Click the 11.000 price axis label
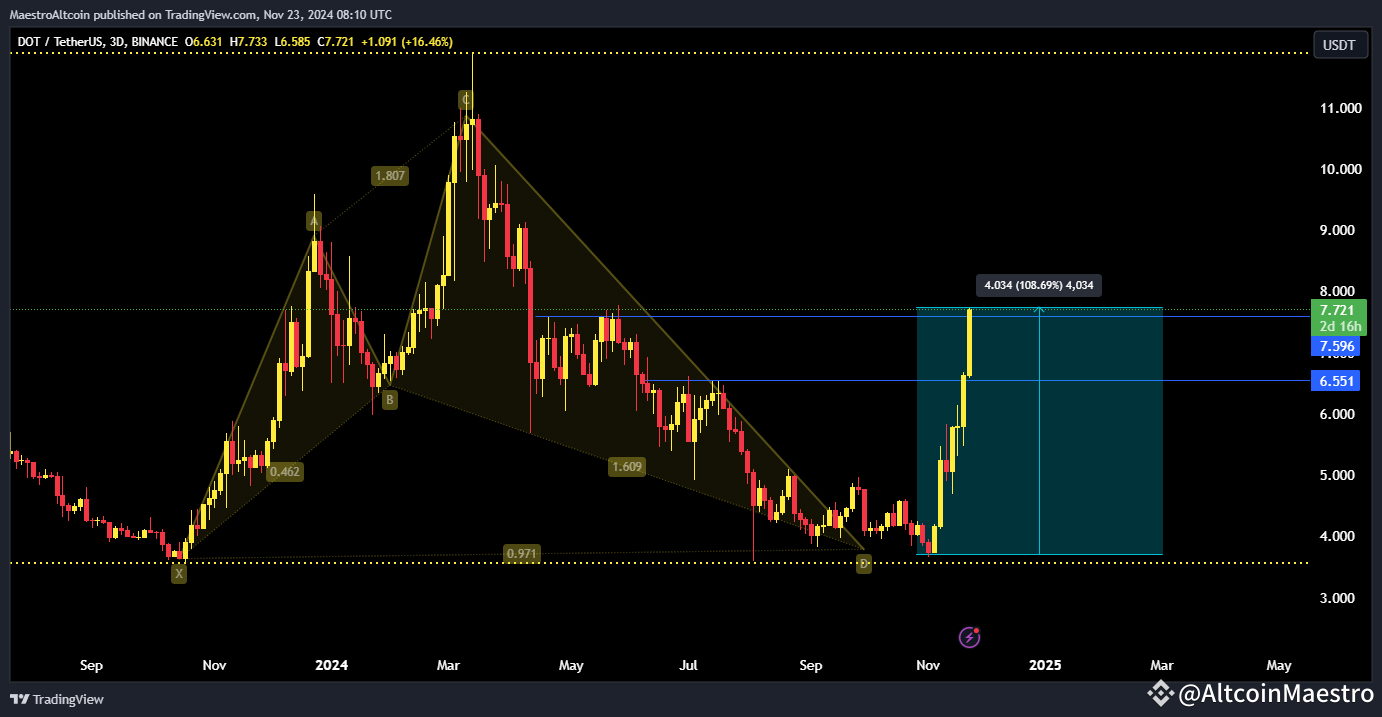This screenshot has height=717, width=1382. point(1341,108)
